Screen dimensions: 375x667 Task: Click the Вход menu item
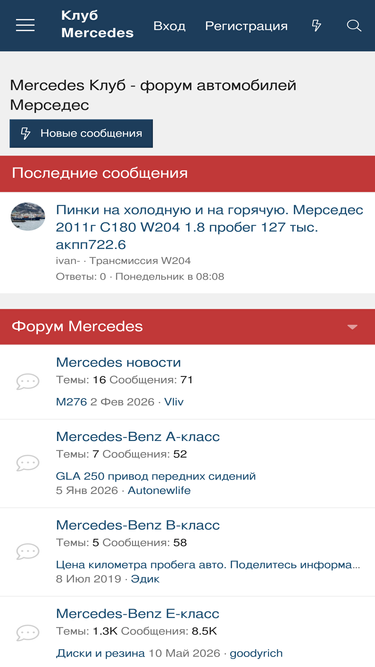click(169, 26)
